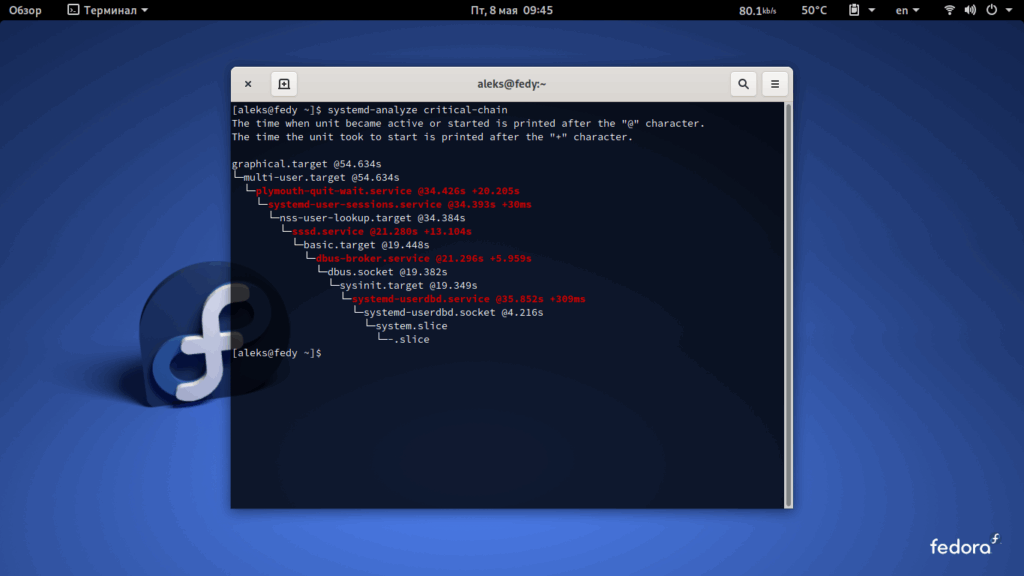Screen dimensions: 1024x576
Task: Click the power icon in top bar
Action: [x=991, y=10]
